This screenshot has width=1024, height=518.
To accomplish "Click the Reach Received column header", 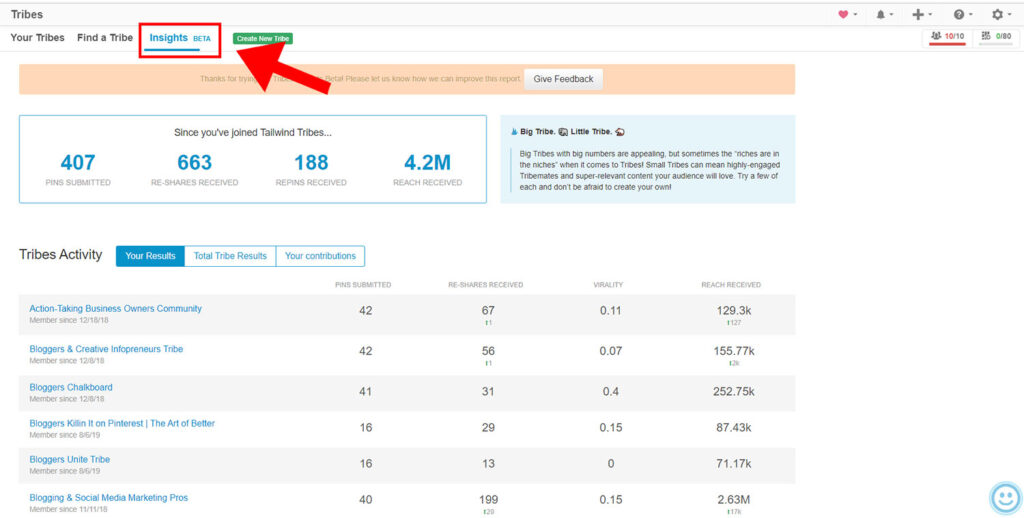I will tap(731, 285).
